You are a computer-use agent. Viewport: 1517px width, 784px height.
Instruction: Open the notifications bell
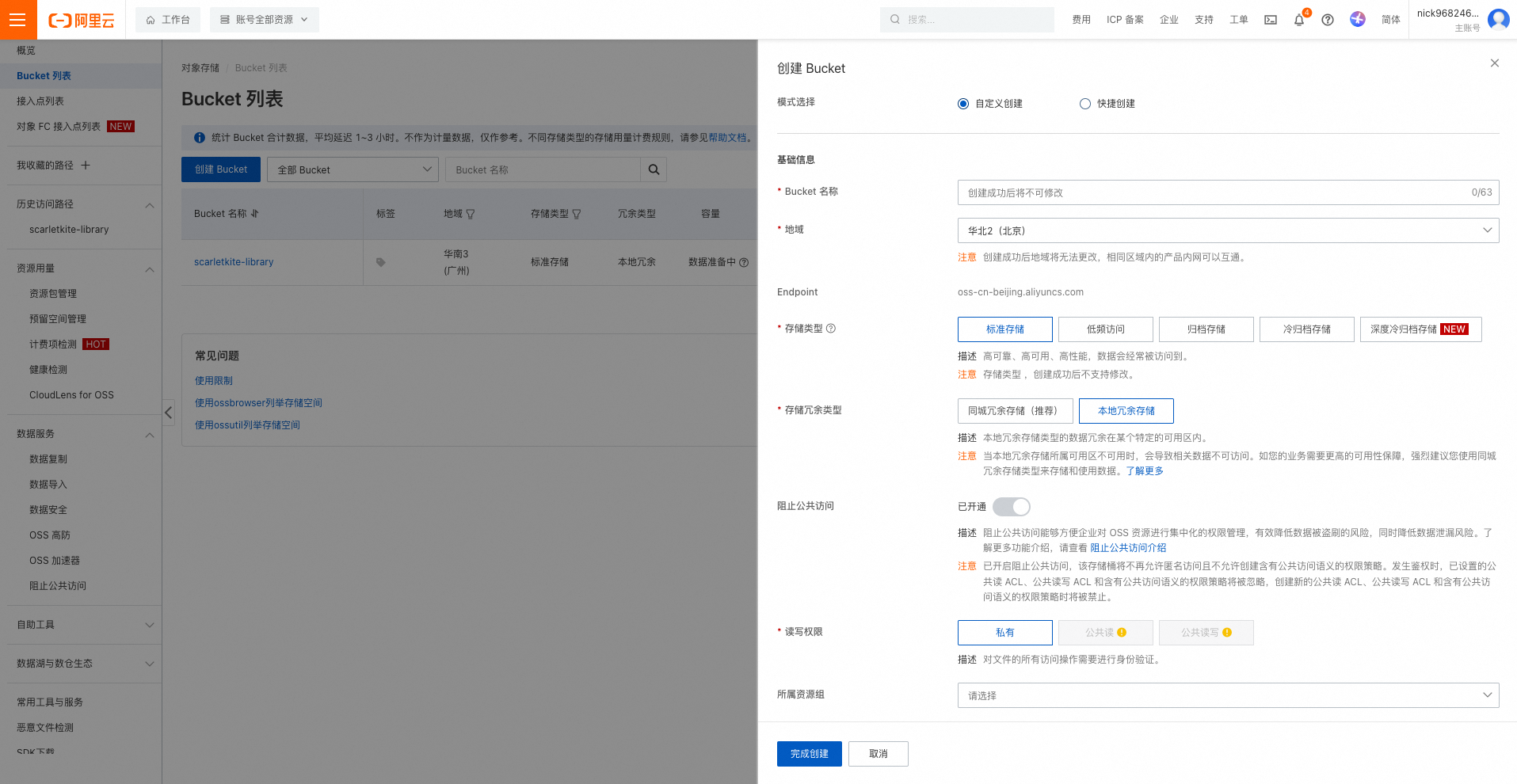point(1299,20)
